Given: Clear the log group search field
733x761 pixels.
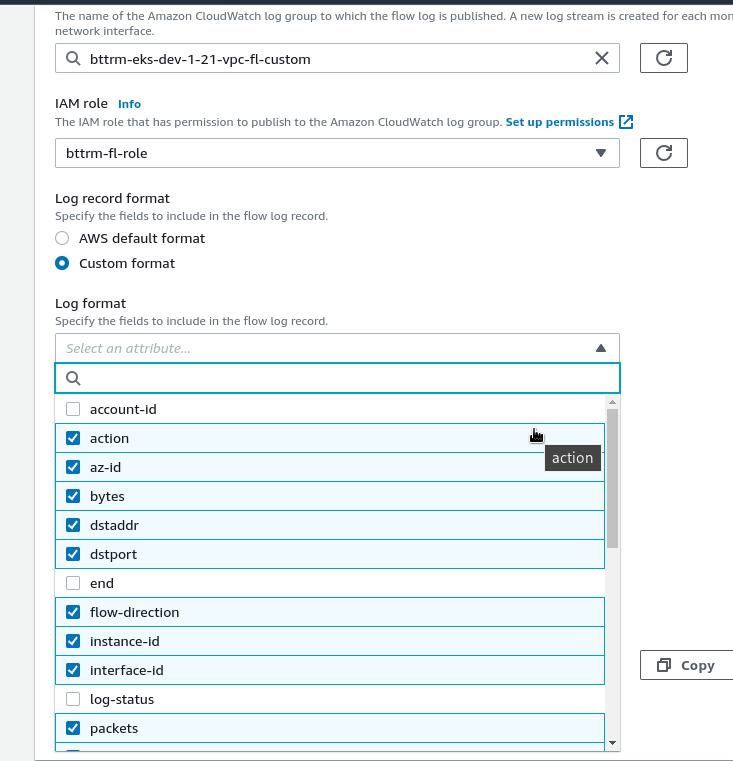Looking at the screenshot, I should [601, 58].
